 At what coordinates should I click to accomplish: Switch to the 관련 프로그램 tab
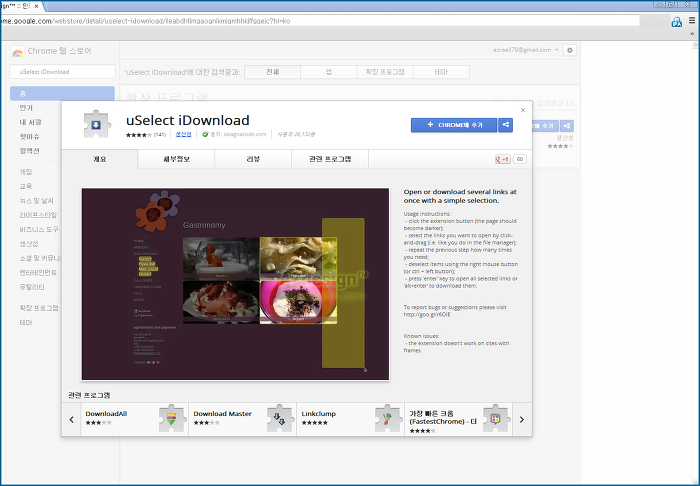click(330, 159)
